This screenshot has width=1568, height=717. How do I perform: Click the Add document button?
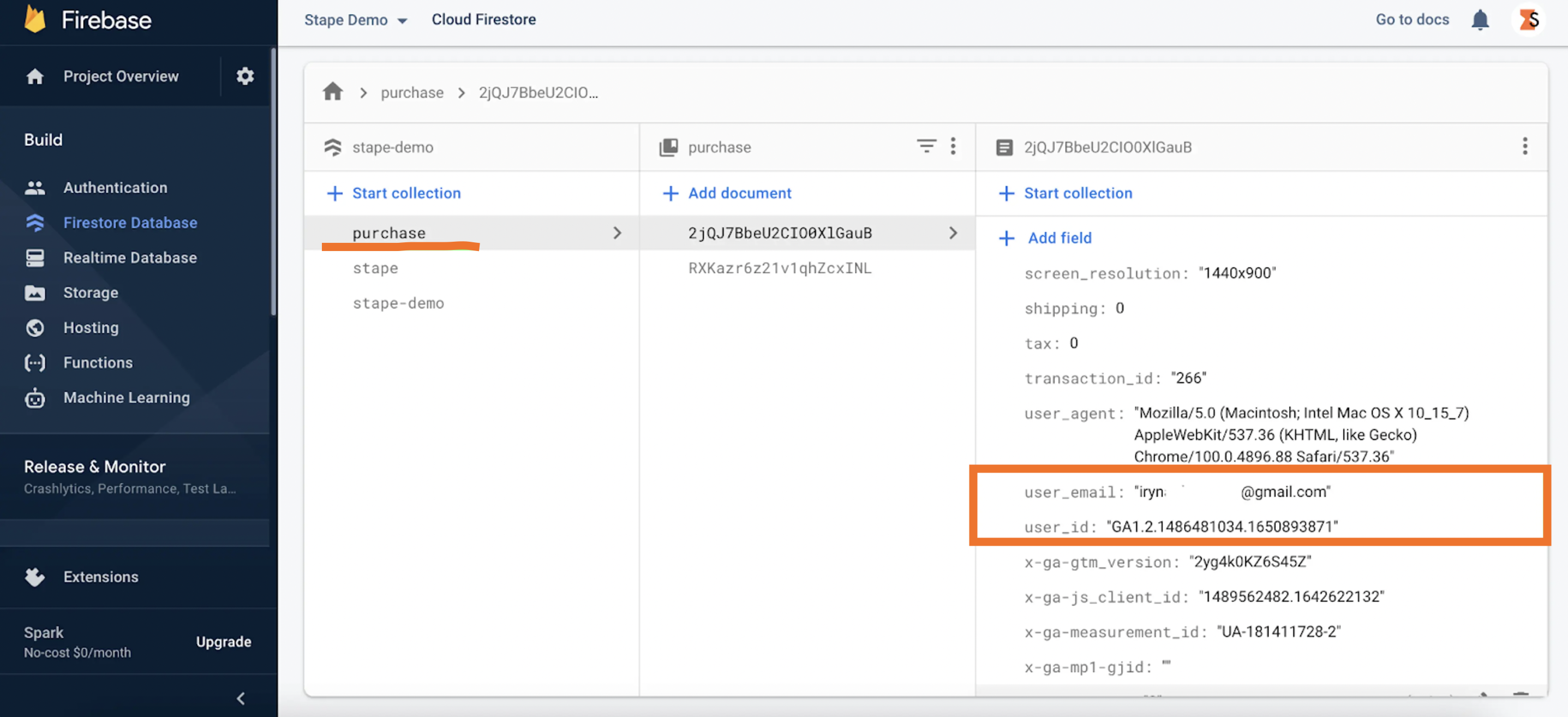726,191
